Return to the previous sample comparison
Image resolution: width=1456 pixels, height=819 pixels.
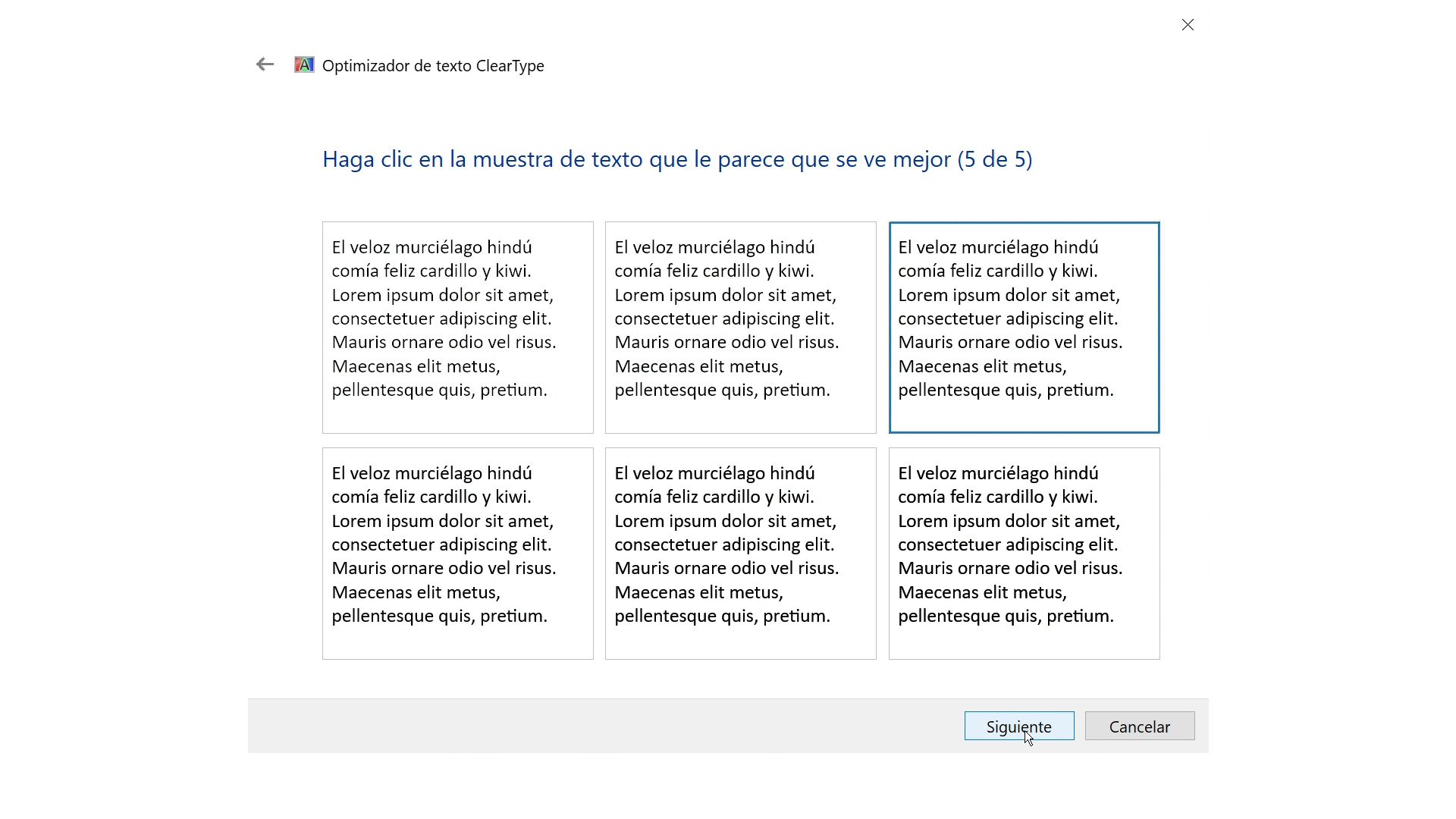coord(264,64)
